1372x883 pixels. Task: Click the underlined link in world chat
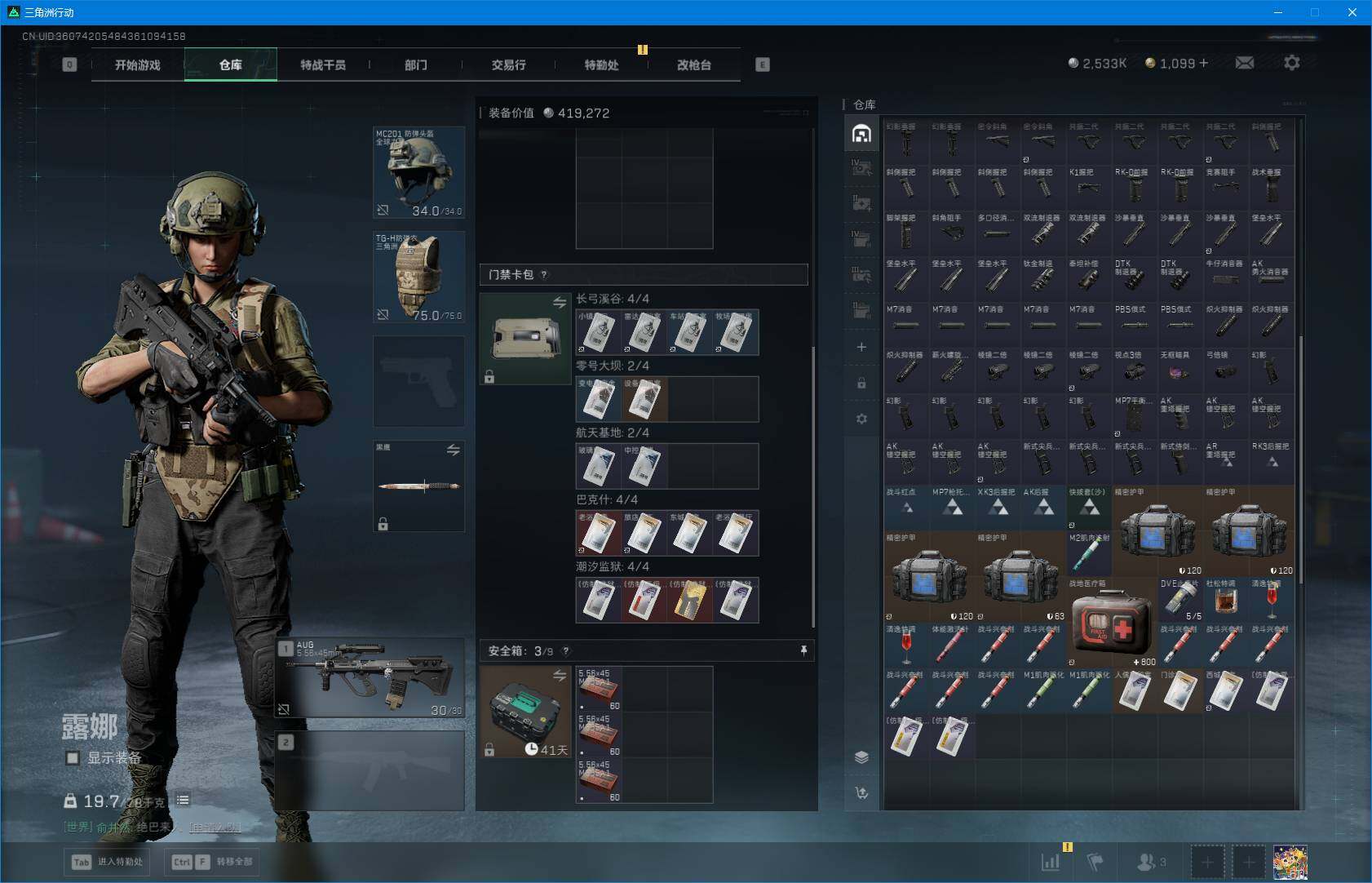[x=215, y=827]
